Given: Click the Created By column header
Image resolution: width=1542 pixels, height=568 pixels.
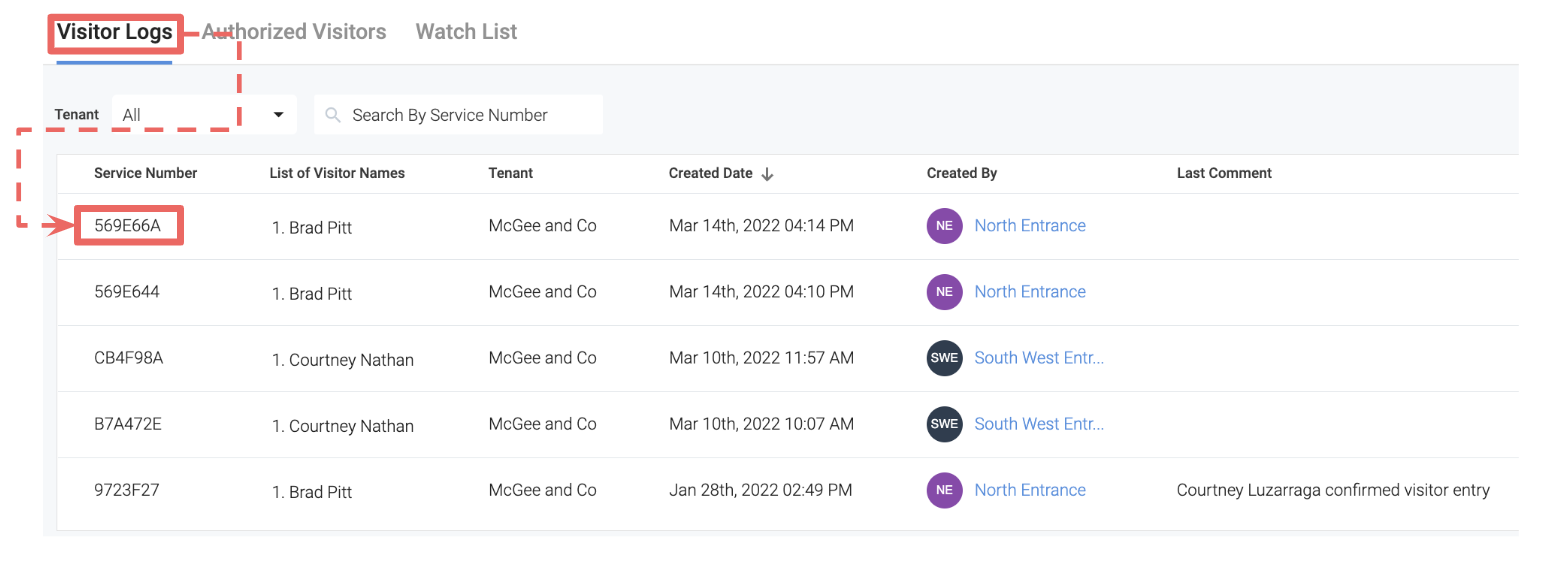Looking at the screenshot, I should (x=961, y=173).
